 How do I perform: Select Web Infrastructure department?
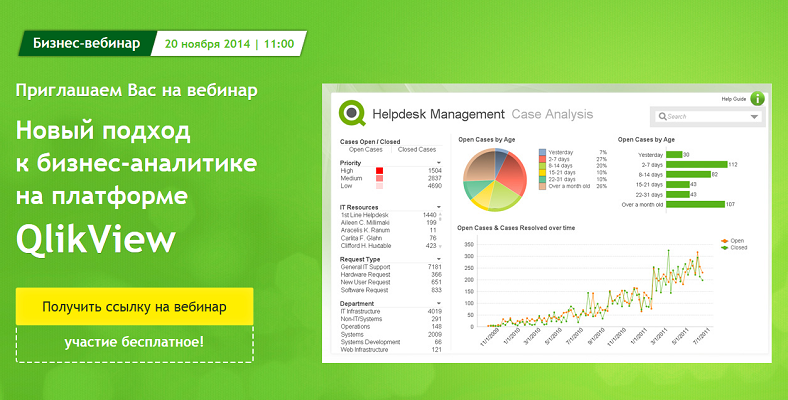(391, 350)
